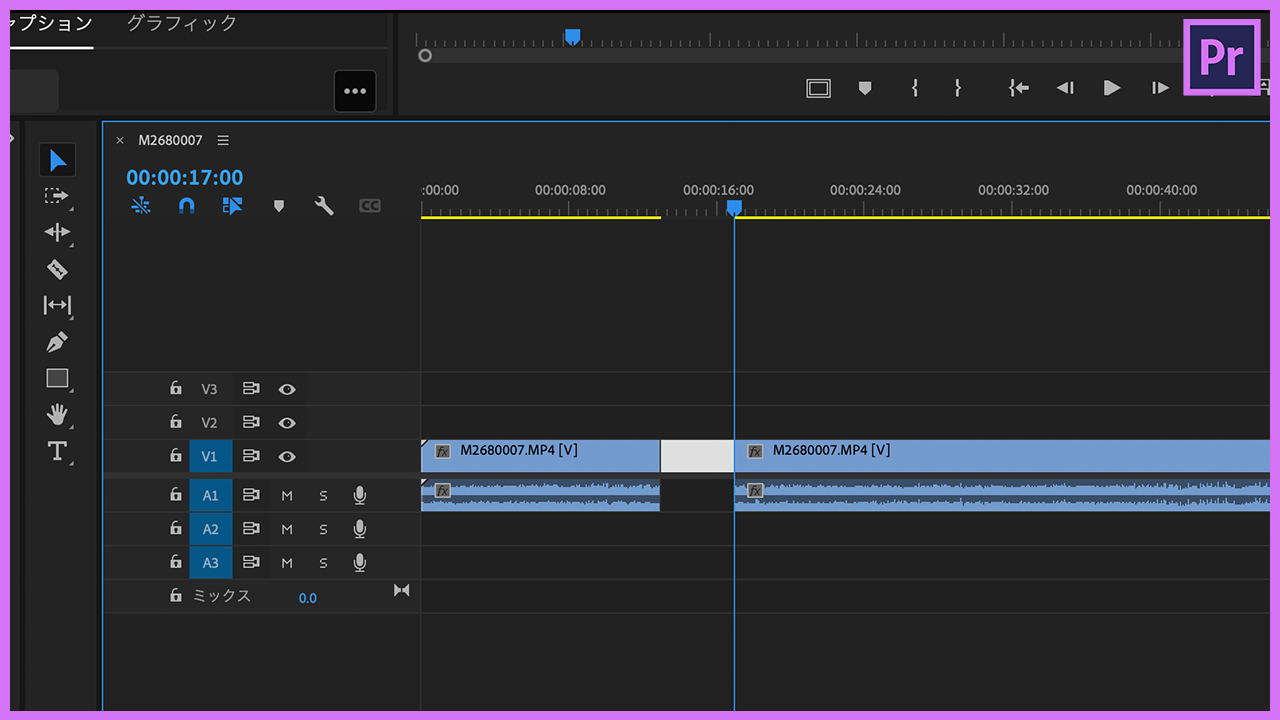Select the Pen tool
Screen dimensions: 1280x720
coord(57,342)
